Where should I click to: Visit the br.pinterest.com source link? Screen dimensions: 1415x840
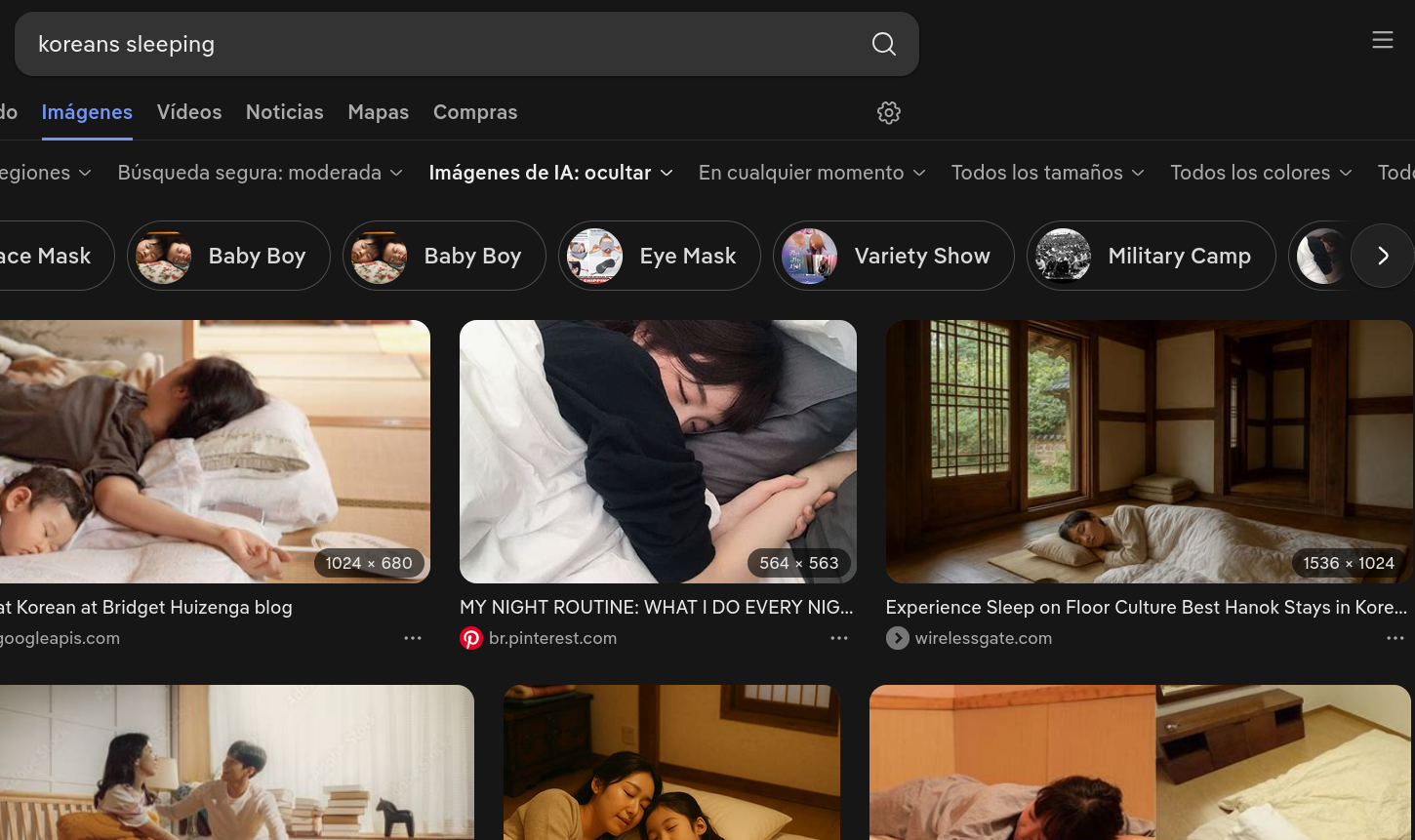point(552,638)
